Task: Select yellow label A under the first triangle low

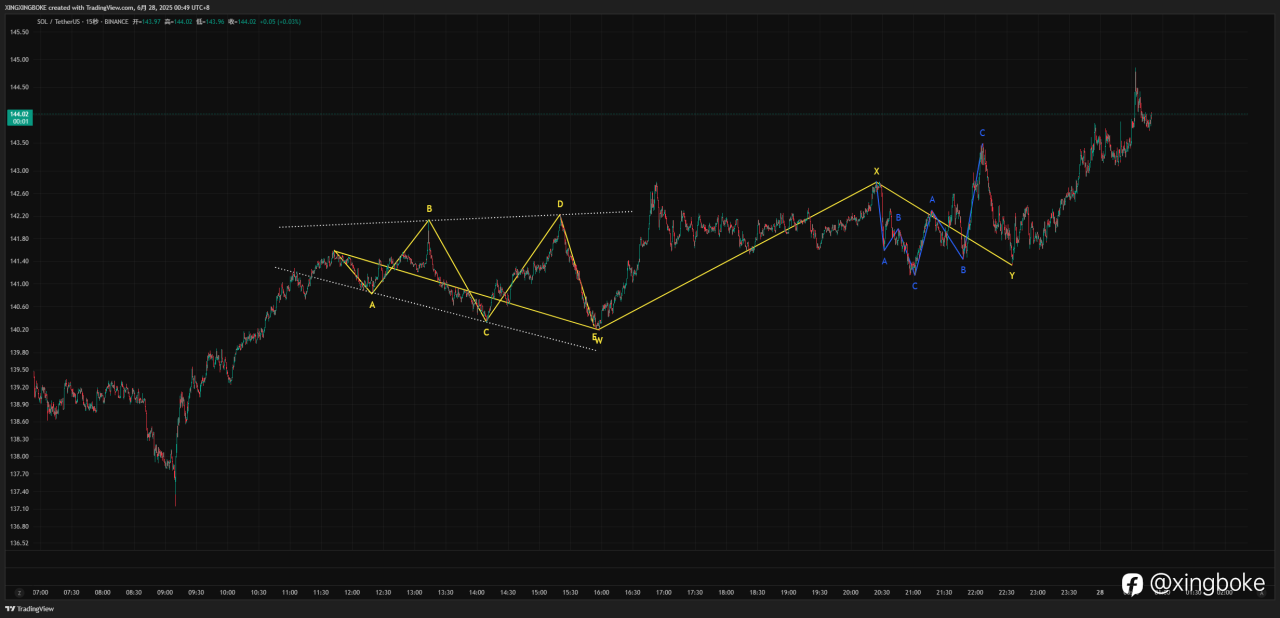Action: 372,305
